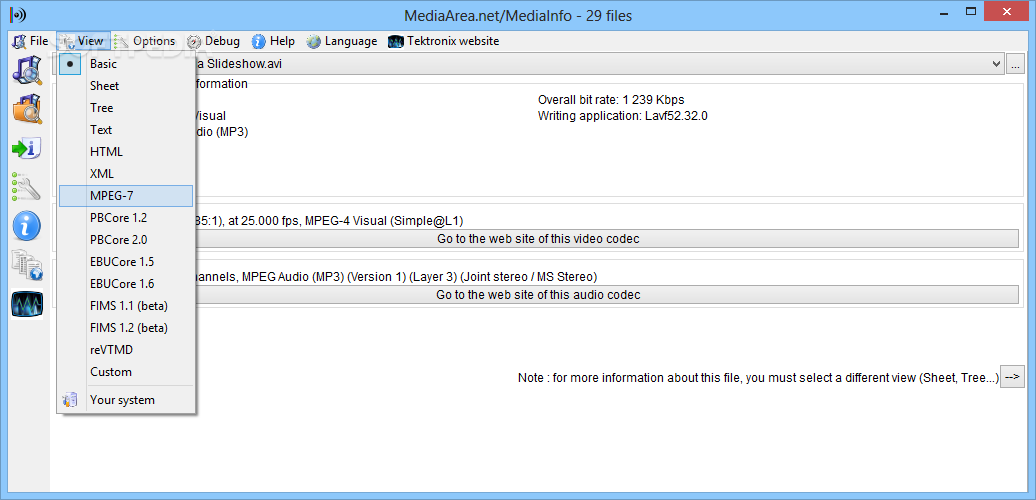Open the Help menu
This screenshot has height=500, width=1036.
click(x=274, y=41)
